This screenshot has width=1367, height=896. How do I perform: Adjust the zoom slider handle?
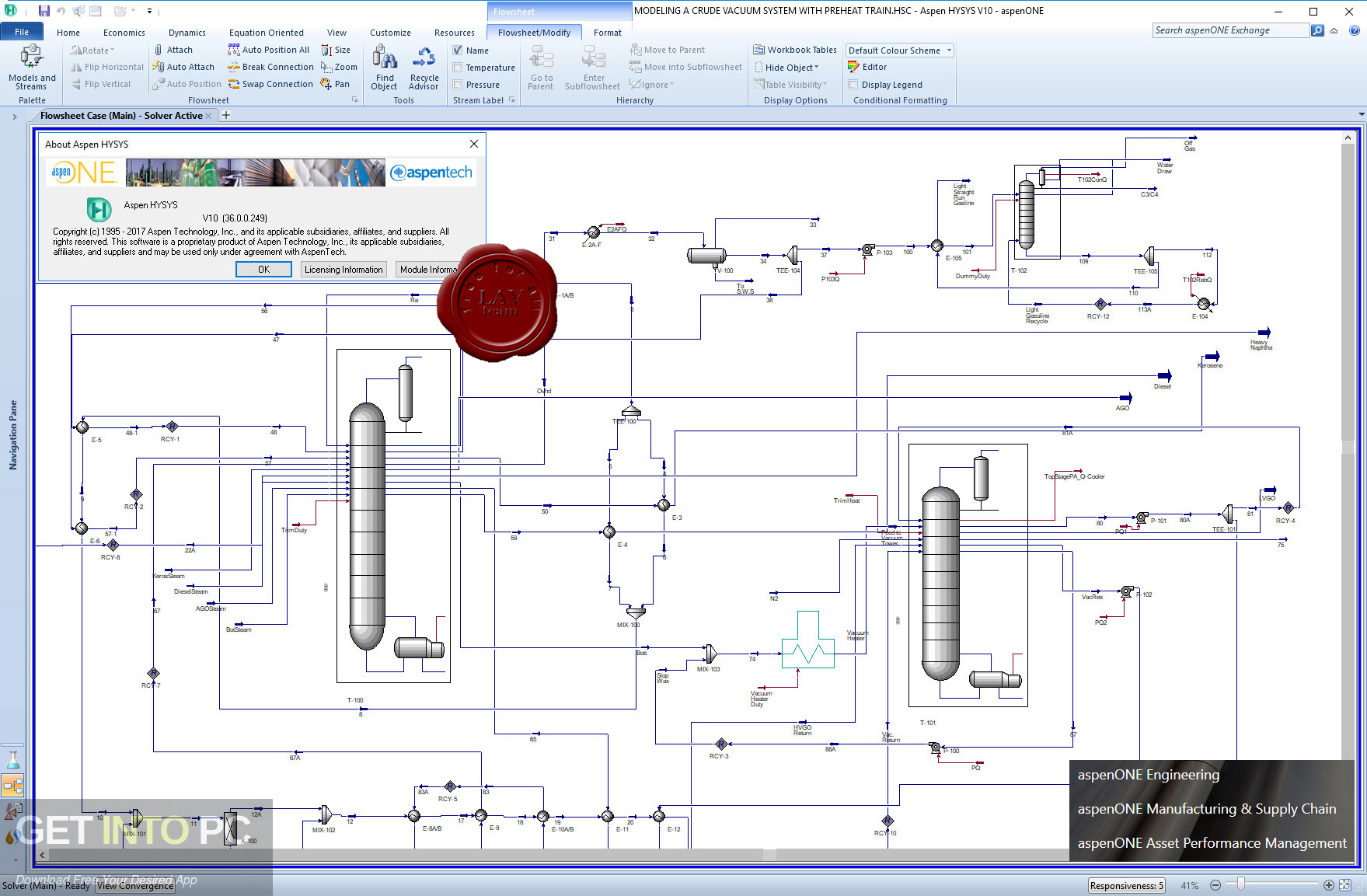(1241, 884)
